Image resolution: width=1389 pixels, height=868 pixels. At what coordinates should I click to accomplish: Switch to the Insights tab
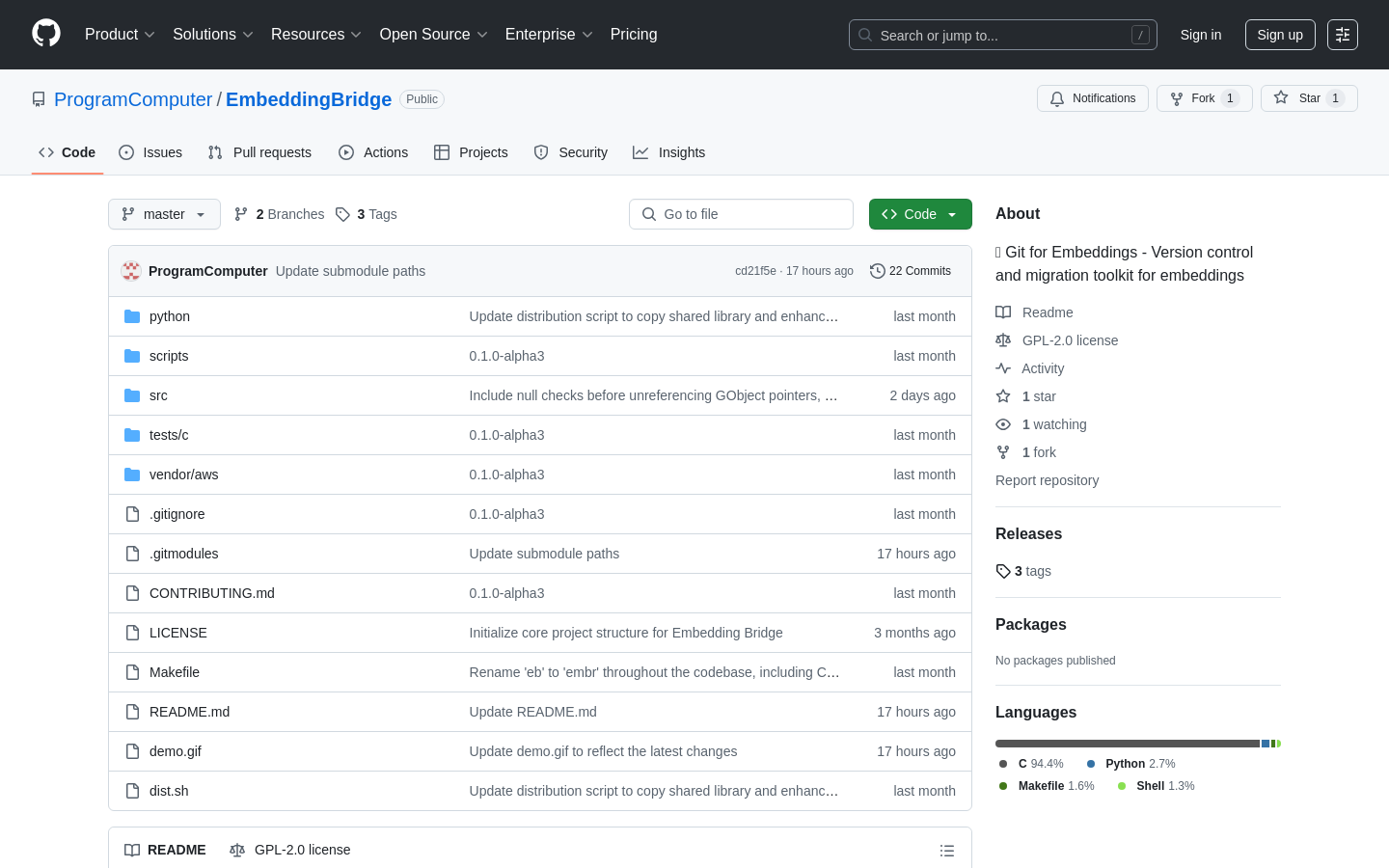(669, 152)
